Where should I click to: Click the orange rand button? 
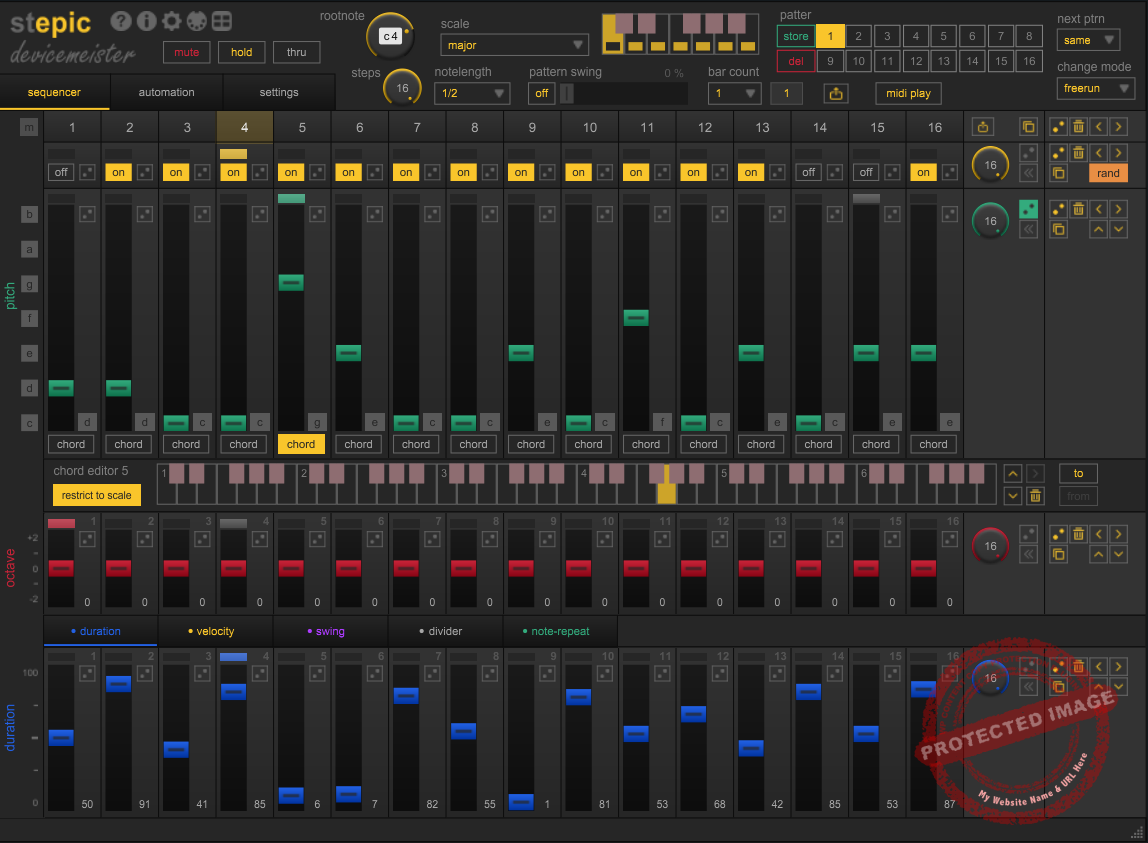coord(1108,173)
